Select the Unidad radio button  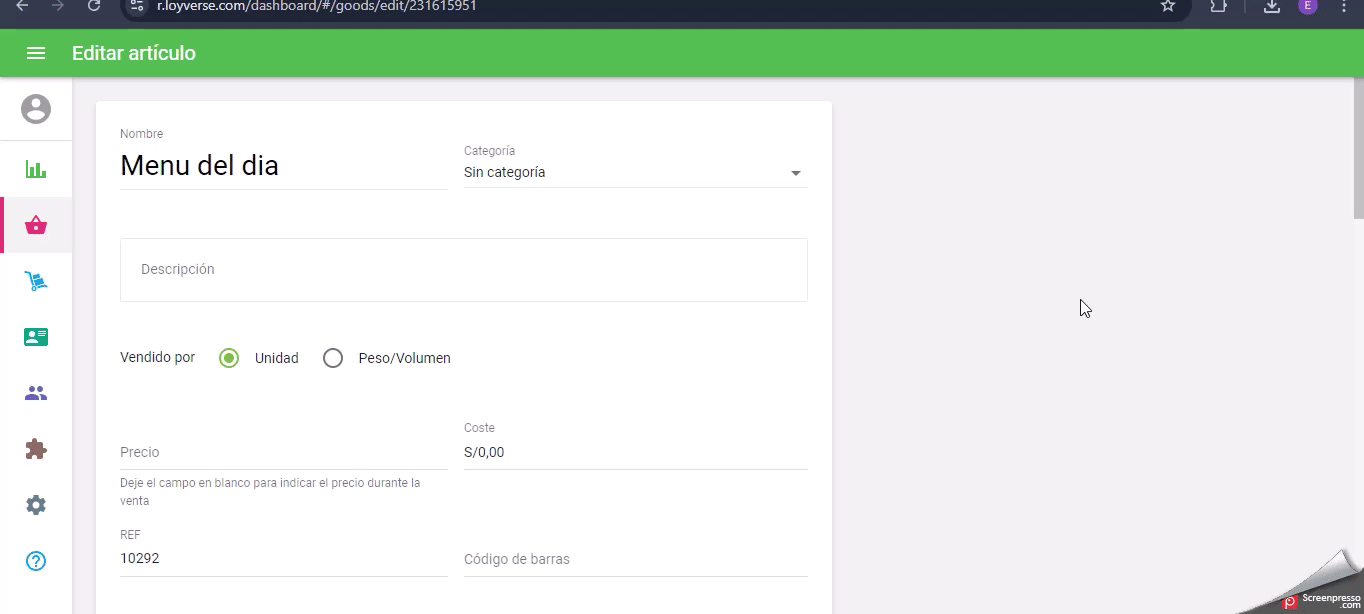click(x=229, y=358)
